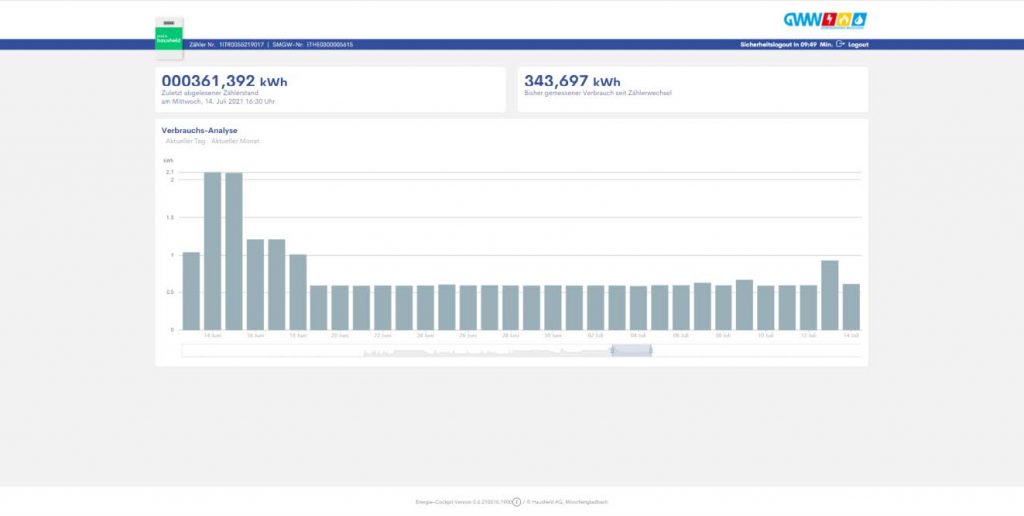Select the last bar at 14 Jul
This screenshot has height=516, width=1024.
[851, 307]
